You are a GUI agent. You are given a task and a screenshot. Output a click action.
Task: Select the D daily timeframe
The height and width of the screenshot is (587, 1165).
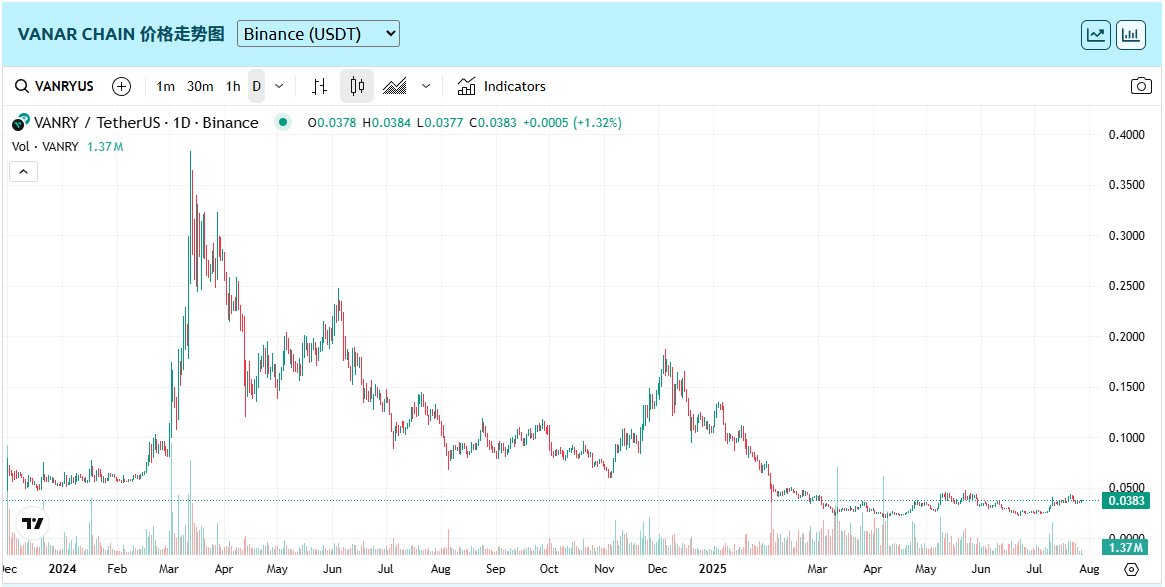[x=256, y=86]
